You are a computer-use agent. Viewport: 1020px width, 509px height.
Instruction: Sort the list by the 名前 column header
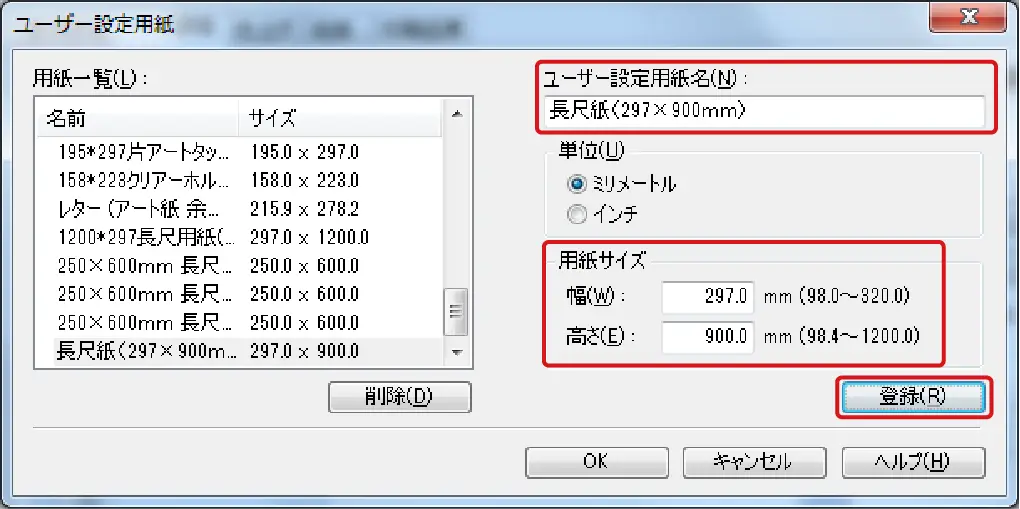click(x=138, y=119)
